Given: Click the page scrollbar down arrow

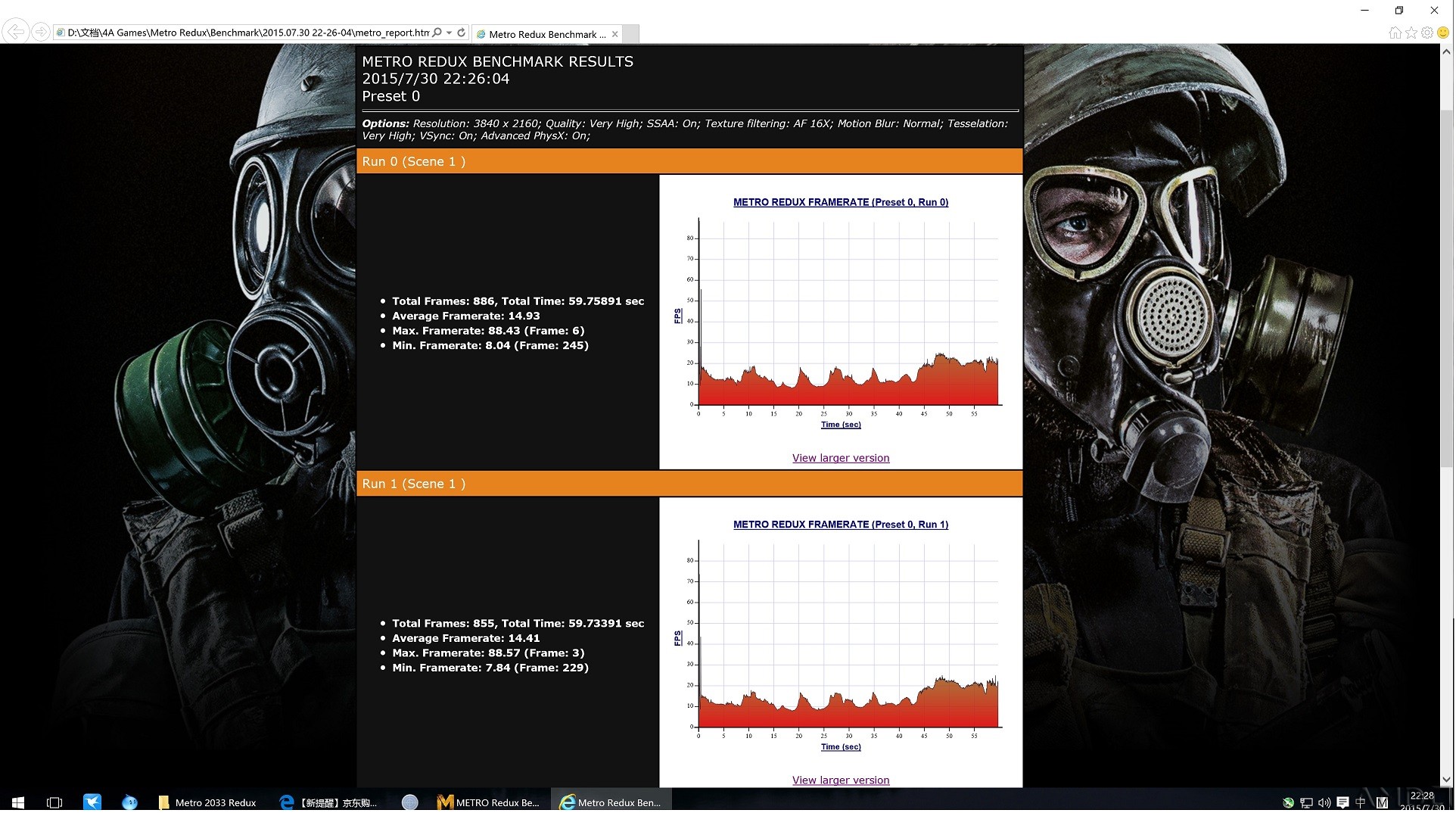Looking at the screenshot, I should (1447, 780).
